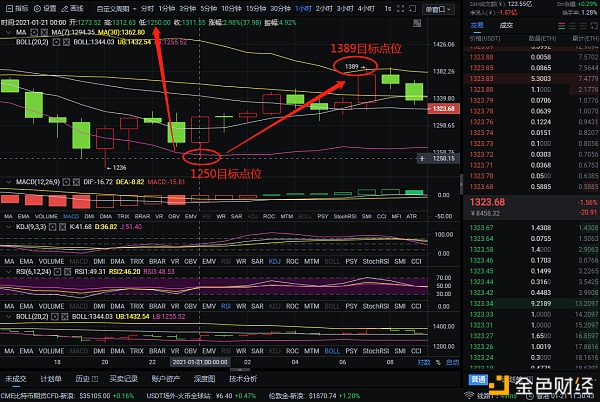The image size is (600, 402).
Task: Open the 买卖记录 trade records tab
Action: point(124,379)
